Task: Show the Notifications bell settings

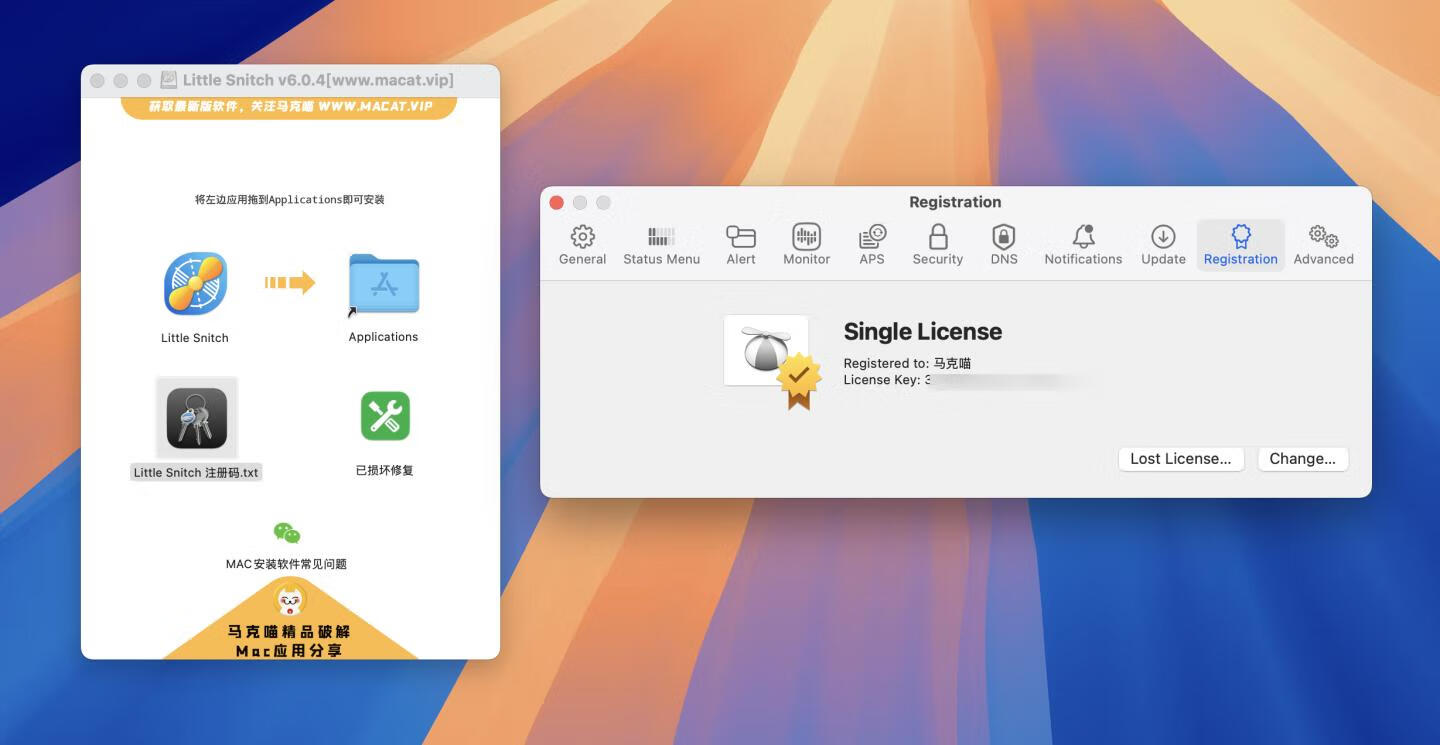Action: point(1083,245)
